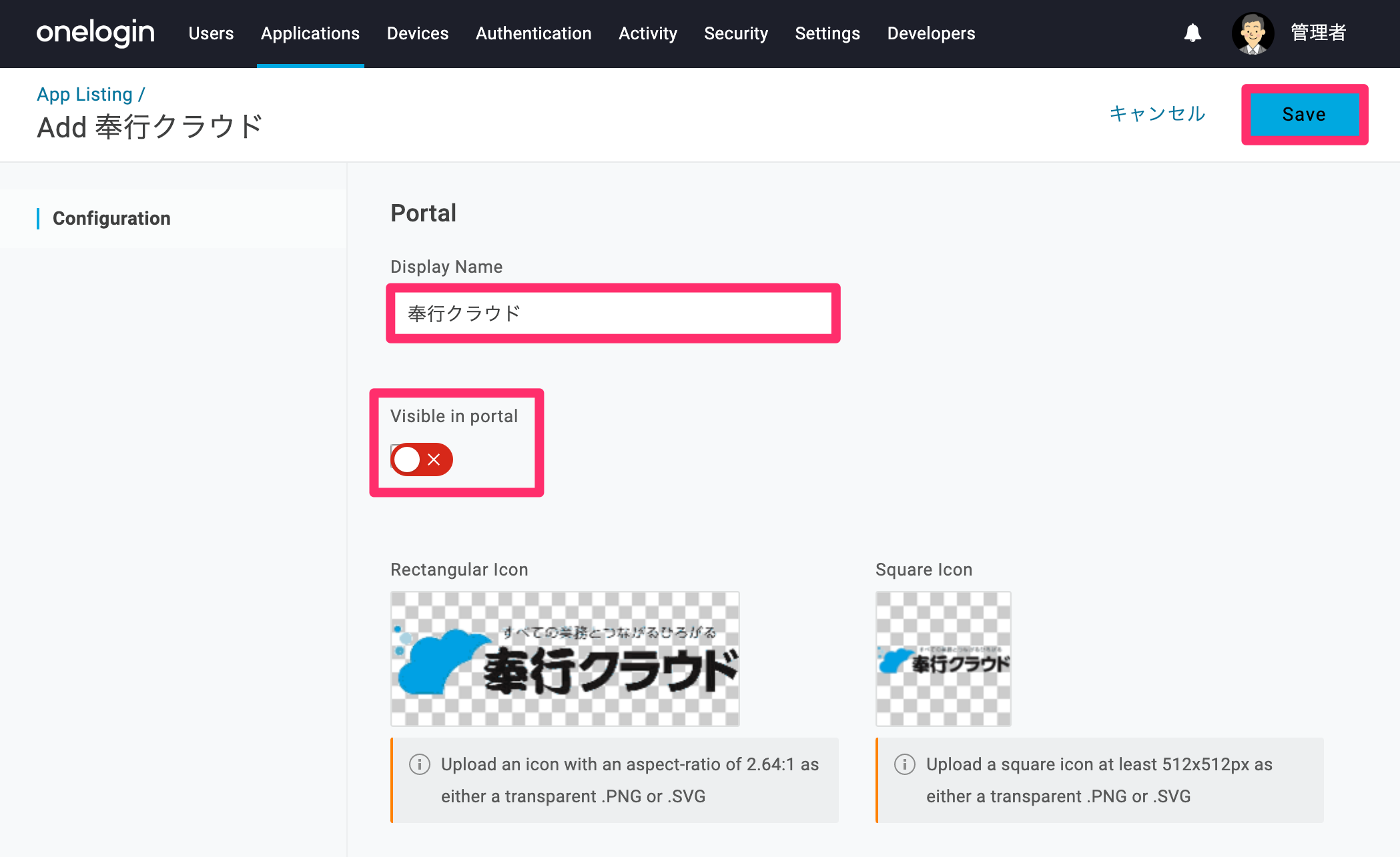Open the Developers menu
The width and height of the screenshot is (1400, 857).
coord(931,33)
